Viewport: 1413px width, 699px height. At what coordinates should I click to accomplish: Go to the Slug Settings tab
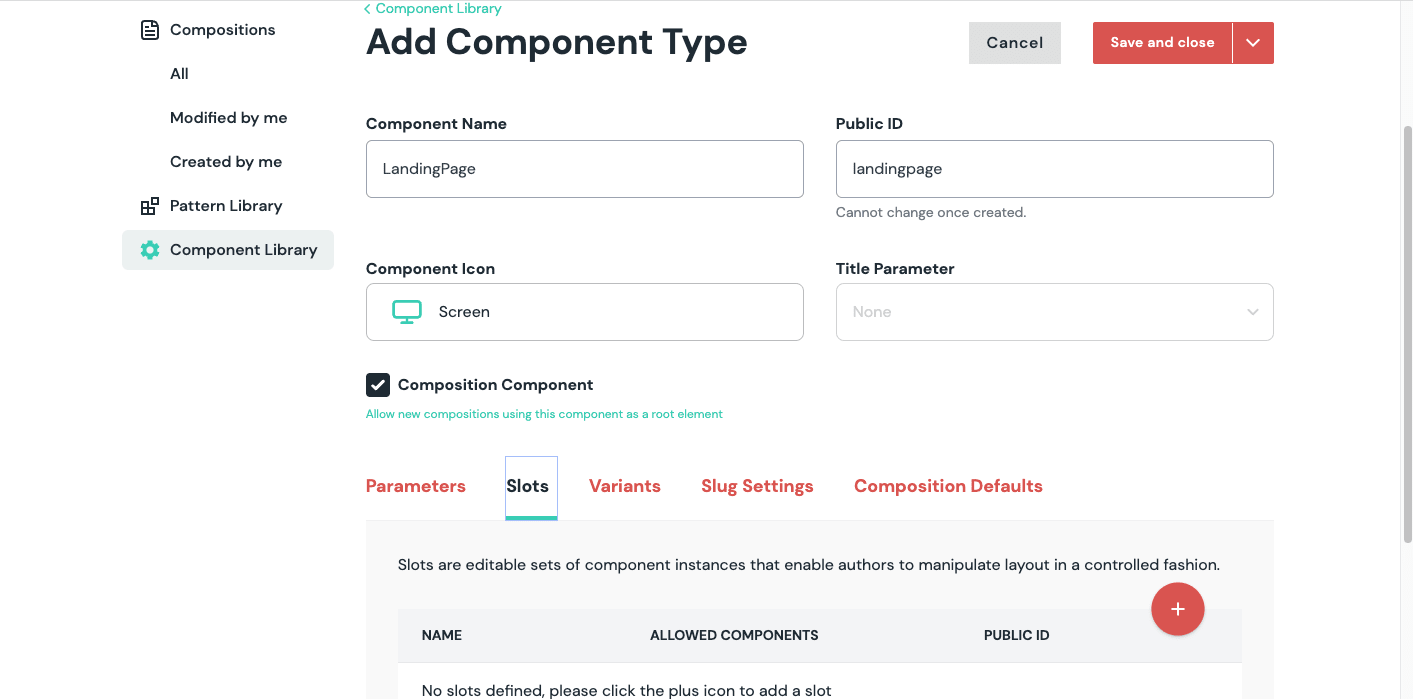(757, 486)
